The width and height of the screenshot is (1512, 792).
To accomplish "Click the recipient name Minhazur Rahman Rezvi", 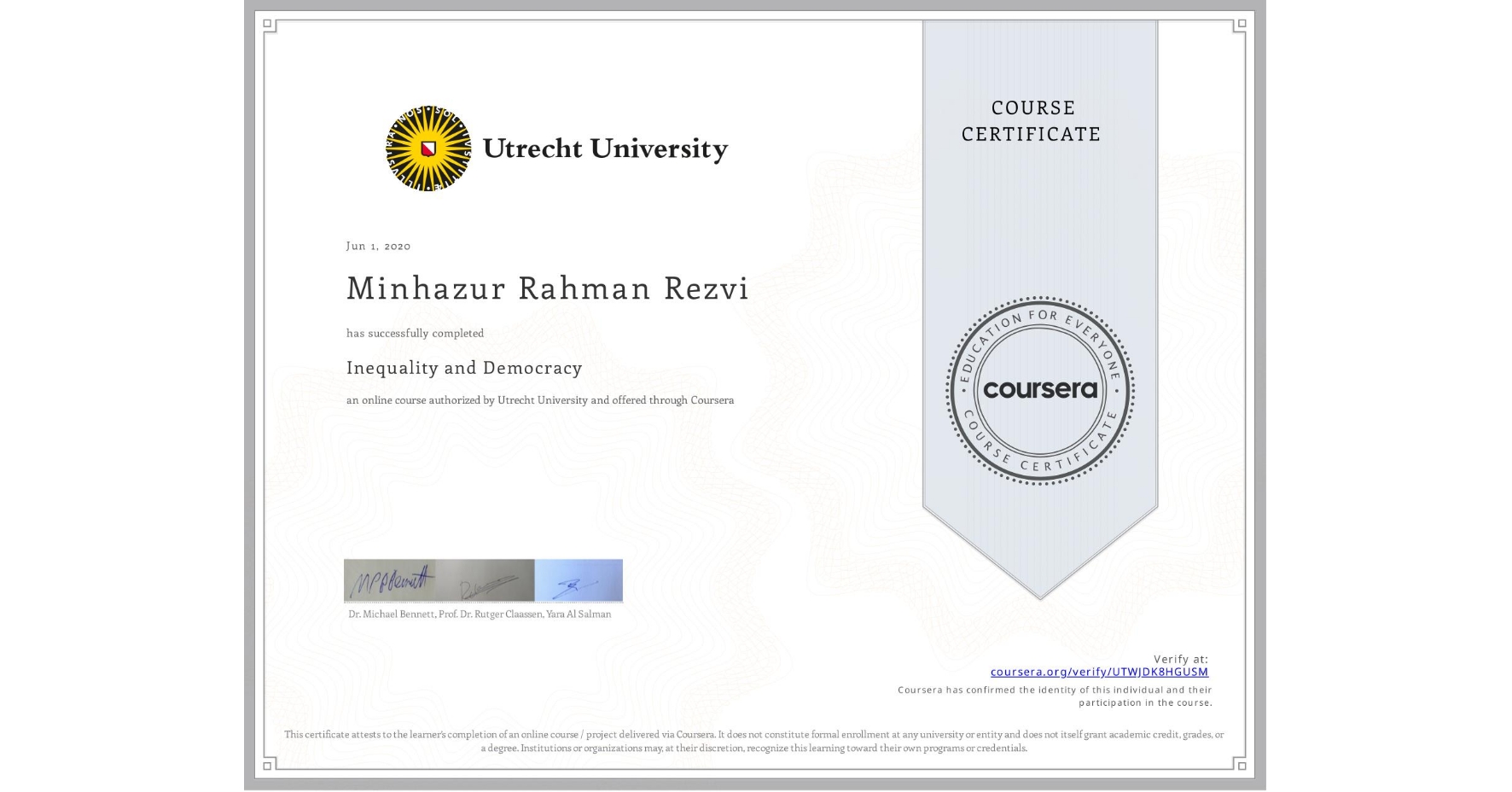I will coord(547,288).
